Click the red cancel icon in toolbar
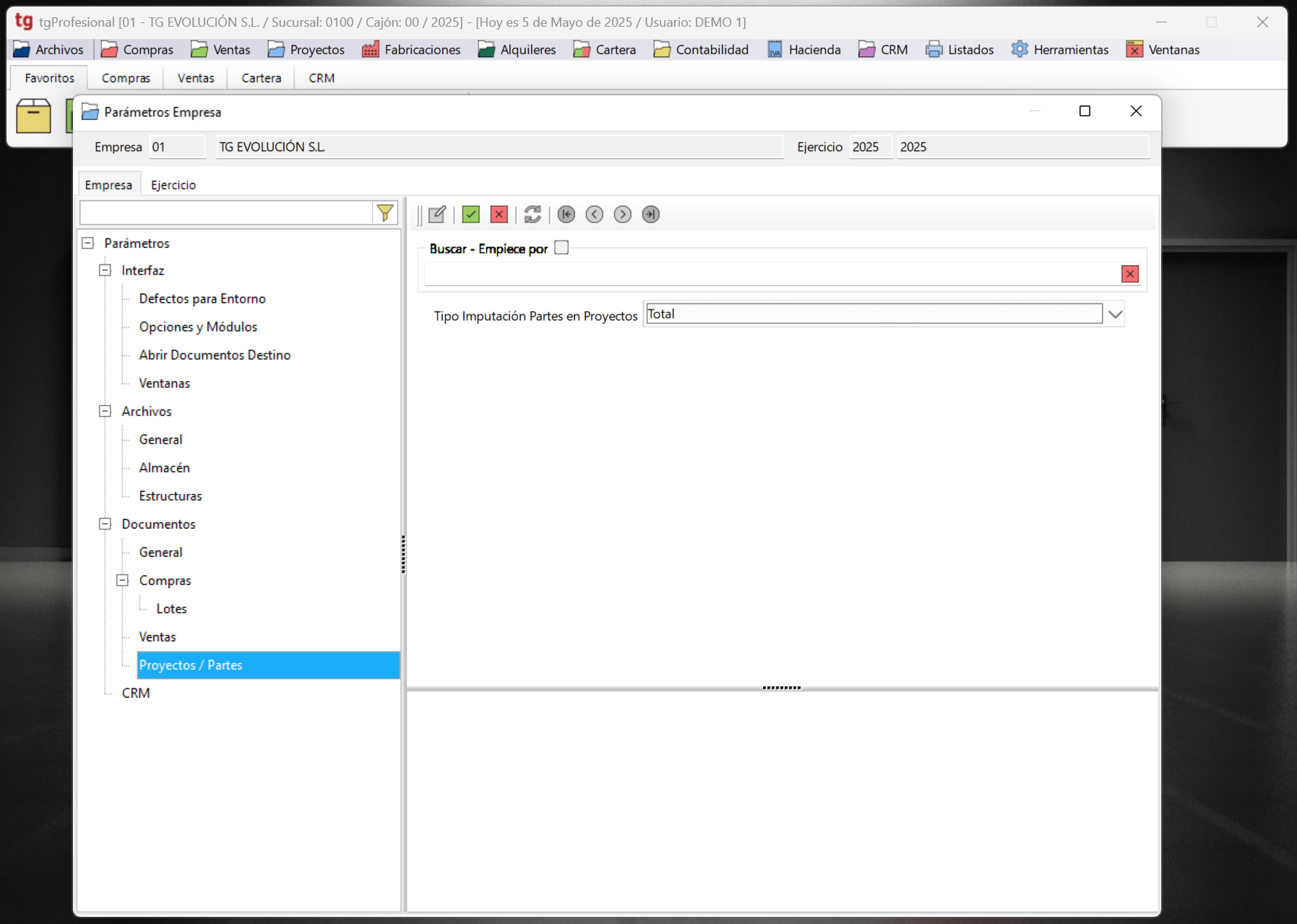The width and height of the screenshot is (1297, 924). (x=499, y=215)
